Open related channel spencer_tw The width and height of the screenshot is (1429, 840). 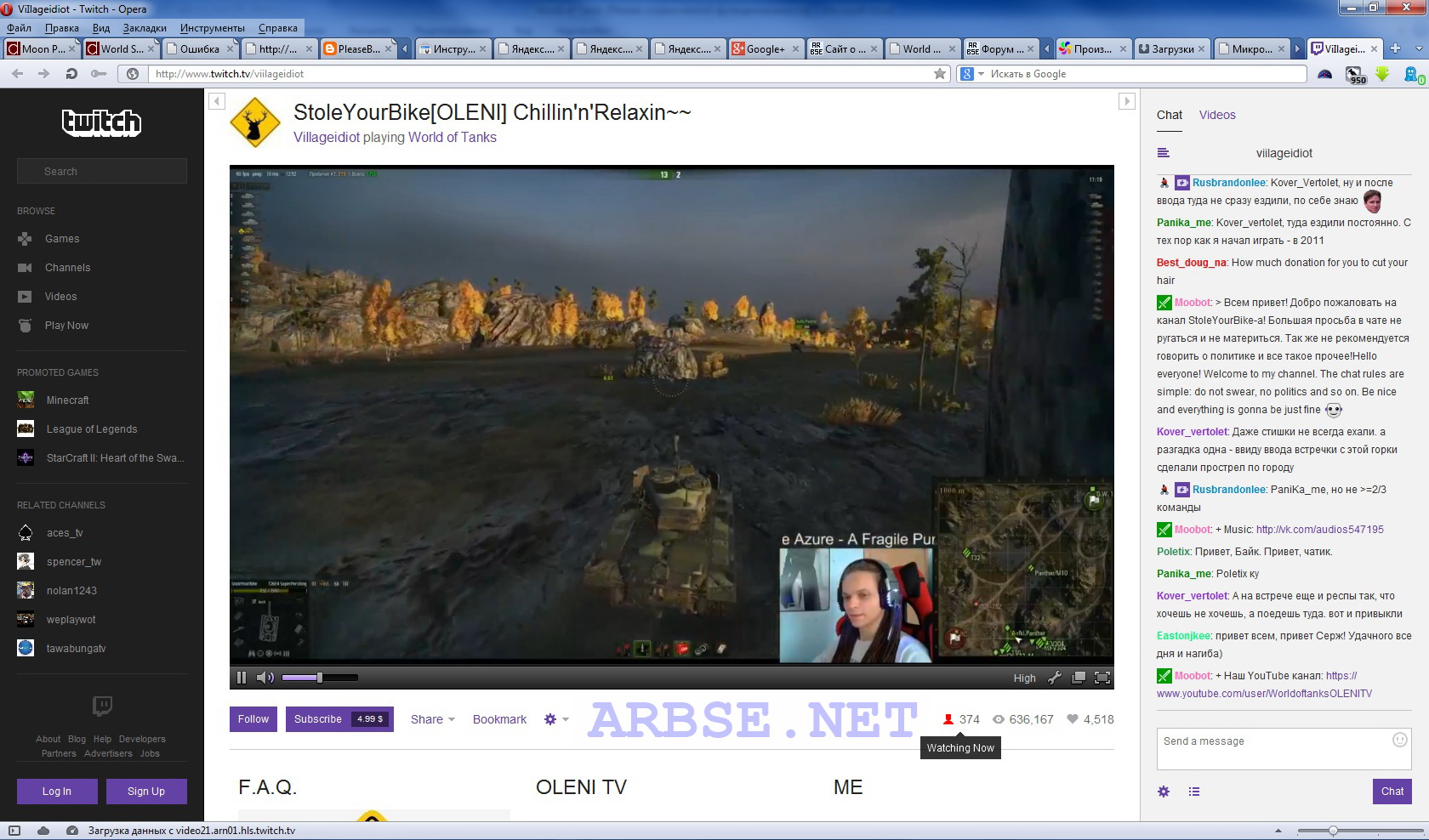pos(74,562)
